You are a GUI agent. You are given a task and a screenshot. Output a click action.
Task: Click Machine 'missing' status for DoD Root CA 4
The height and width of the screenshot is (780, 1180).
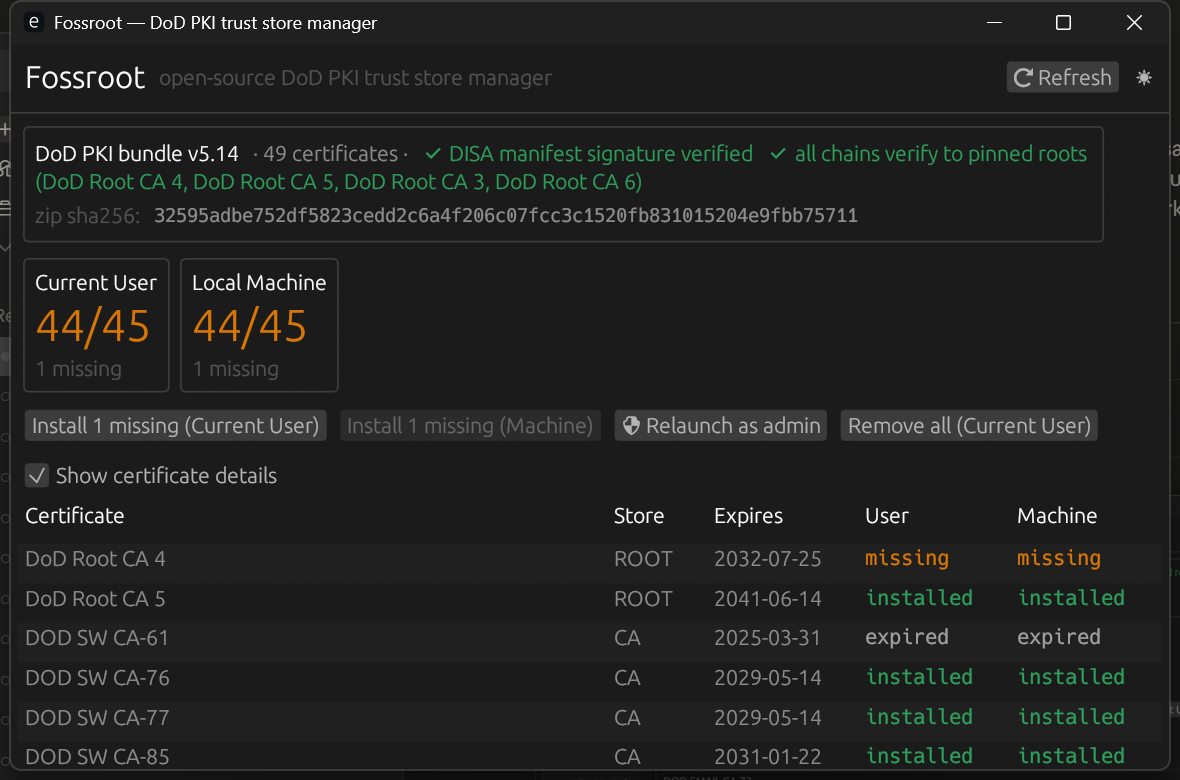(1059, 559)
